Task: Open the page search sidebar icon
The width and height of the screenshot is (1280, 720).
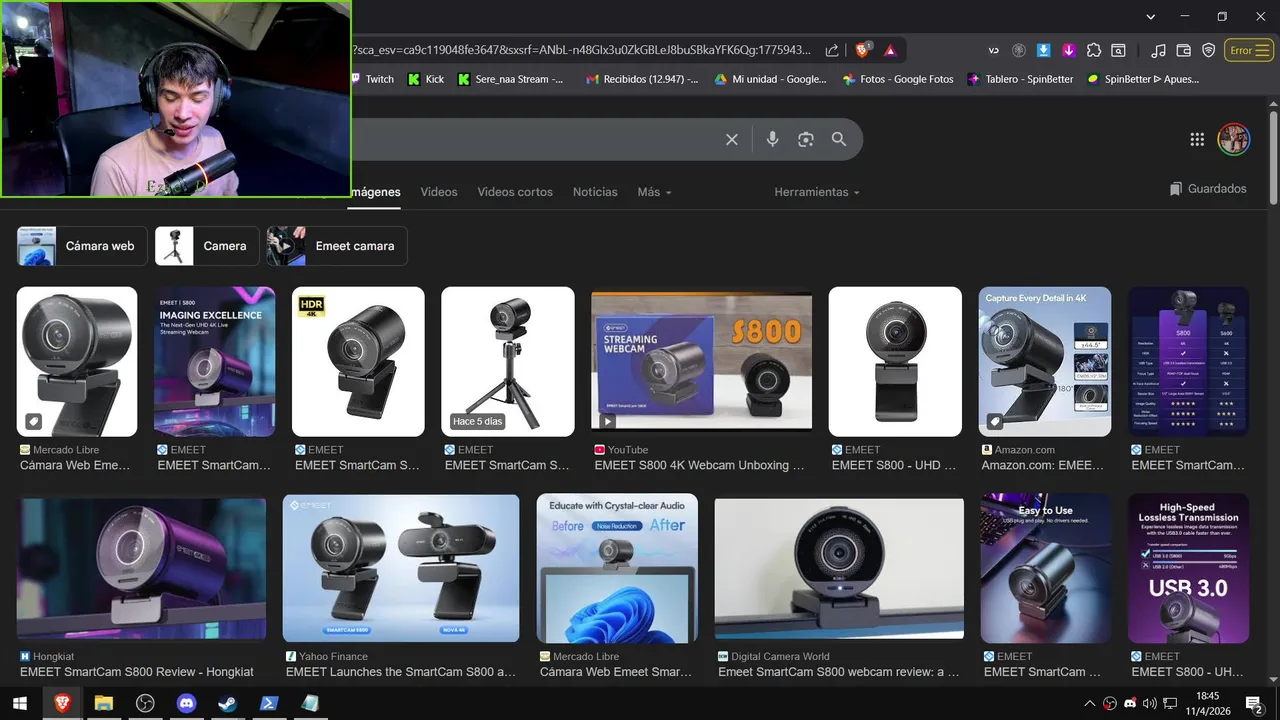Action: (1118, 50)
